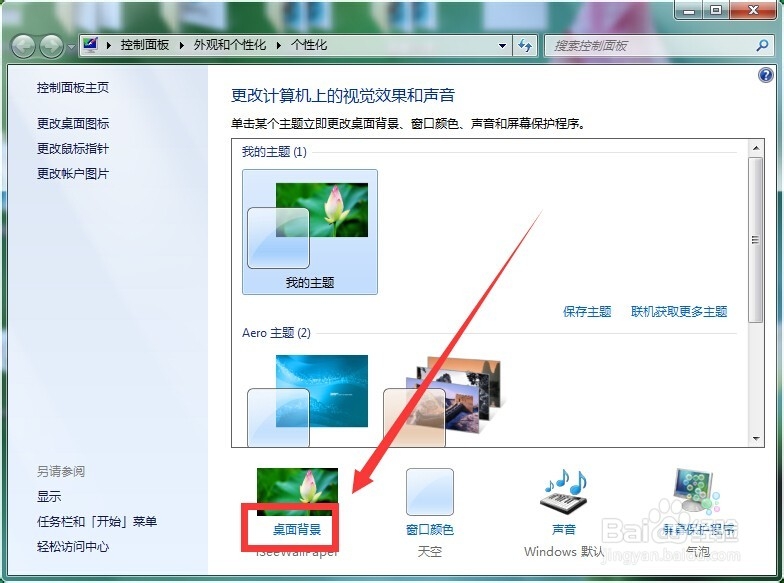
Task: Click the Forward navigation arrow
Action: (51, 47)
